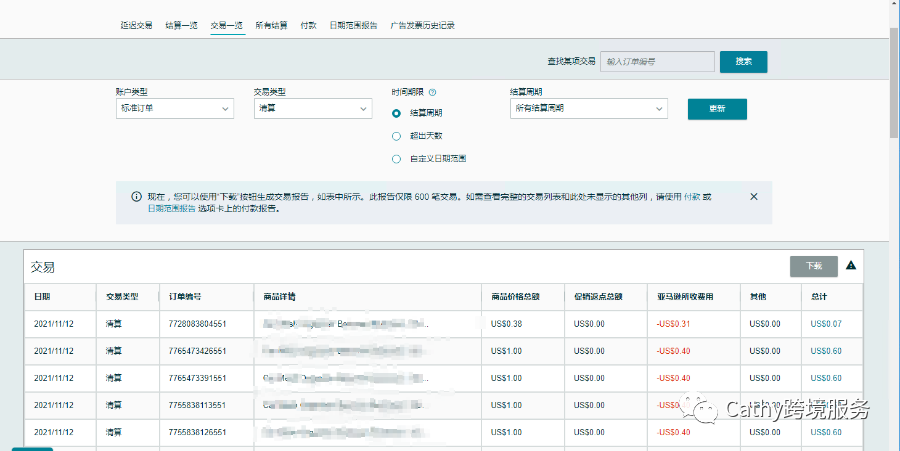Image resolution: width=900 pixels, height=451 pixels.
Task: Follow the 日期范围报告 link in the notice
Action: pyautogui.click(x=172, y=209)
